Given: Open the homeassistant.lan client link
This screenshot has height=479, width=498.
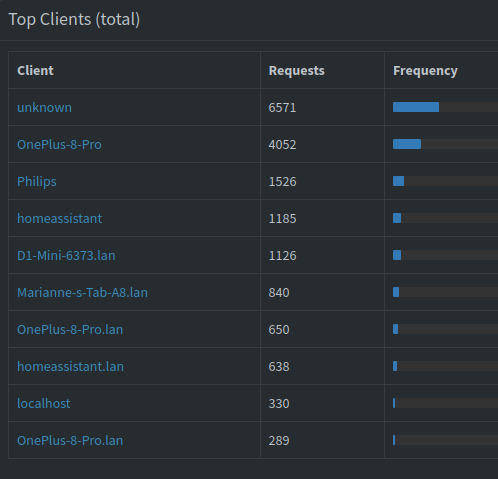Looking at the screenshot, I should click(70, 366).
